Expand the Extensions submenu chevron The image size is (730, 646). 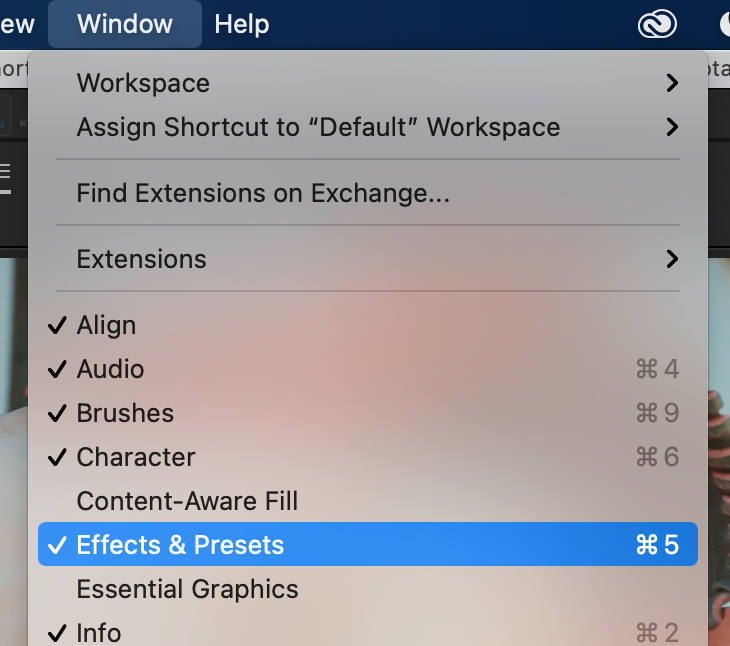(x=672, y=259)
